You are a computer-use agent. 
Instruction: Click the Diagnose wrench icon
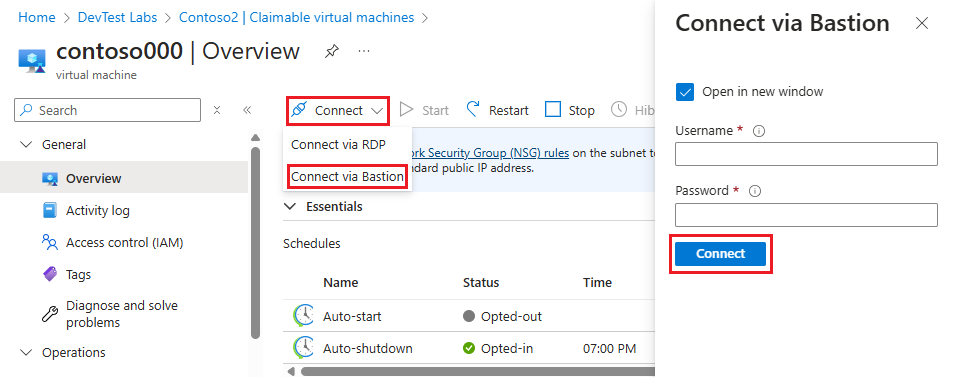(50, 314)
